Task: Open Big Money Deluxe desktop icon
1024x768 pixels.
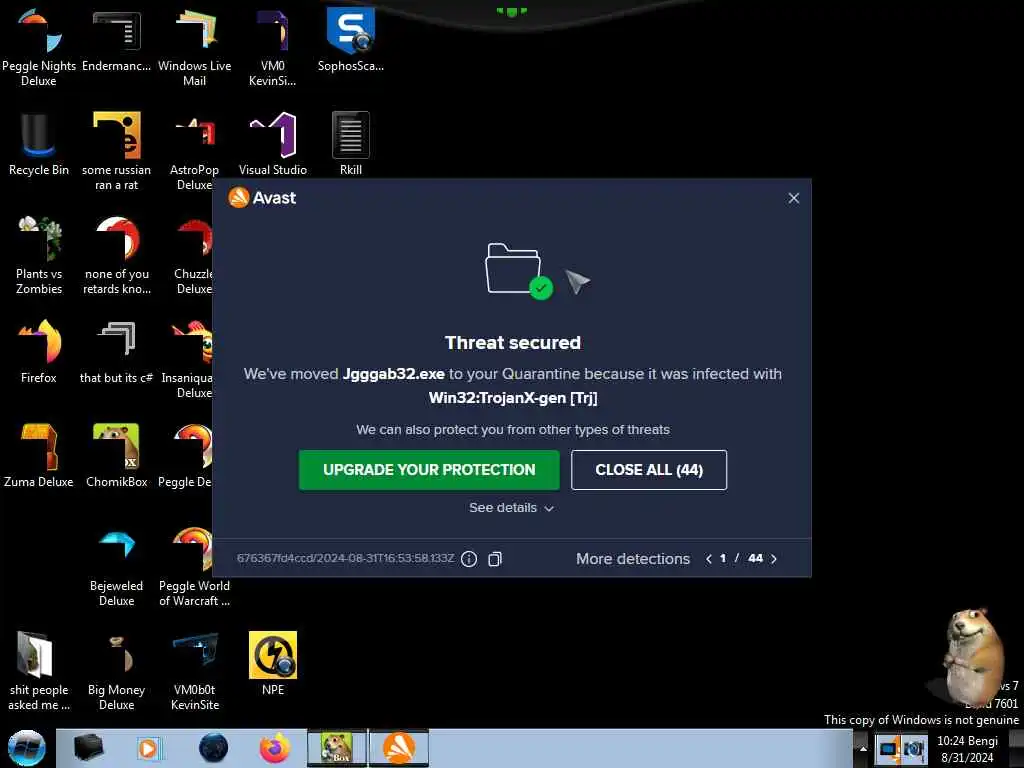Action: click(116, 671)
